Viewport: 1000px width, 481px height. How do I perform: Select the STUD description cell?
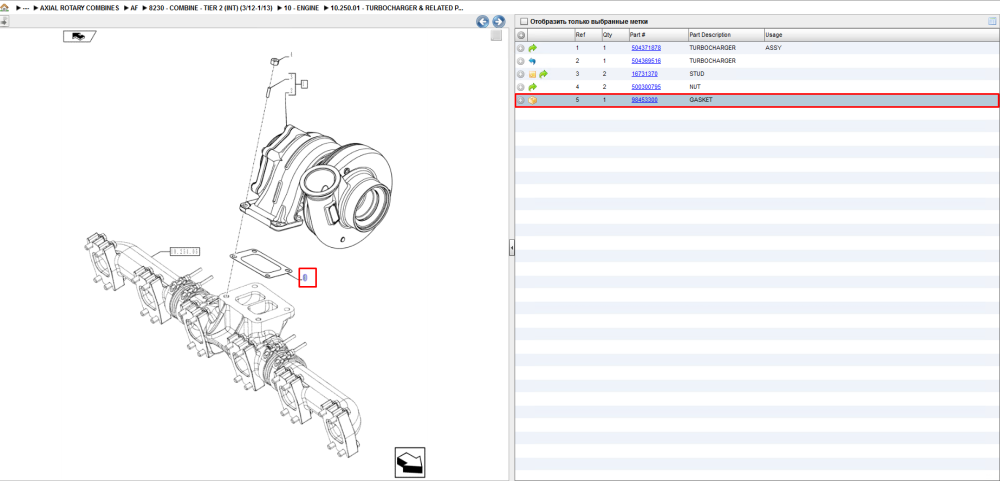[x=697, y=74]
